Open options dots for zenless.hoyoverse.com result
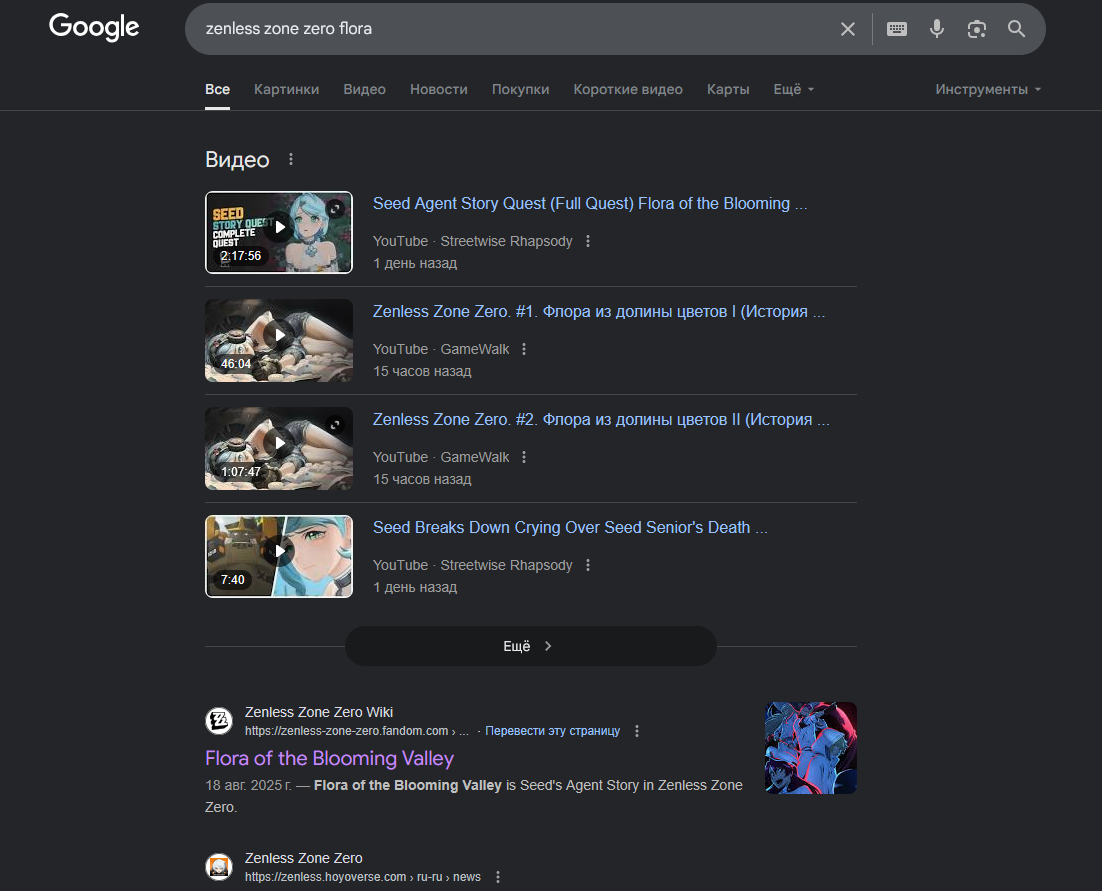The image size is (1102, 891). (498, 877)
